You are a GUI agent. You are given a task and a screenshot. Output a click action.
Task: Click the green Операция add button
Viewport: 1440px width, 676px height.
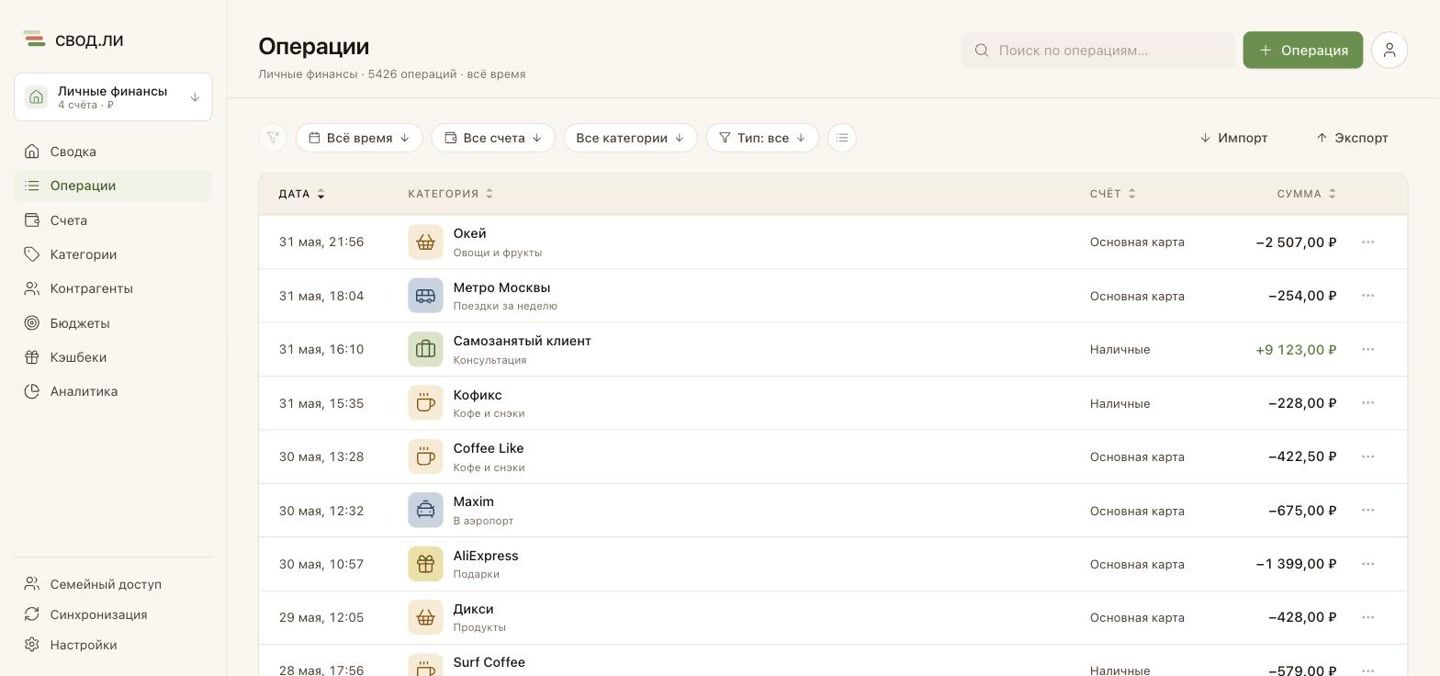coord(1303,50)
